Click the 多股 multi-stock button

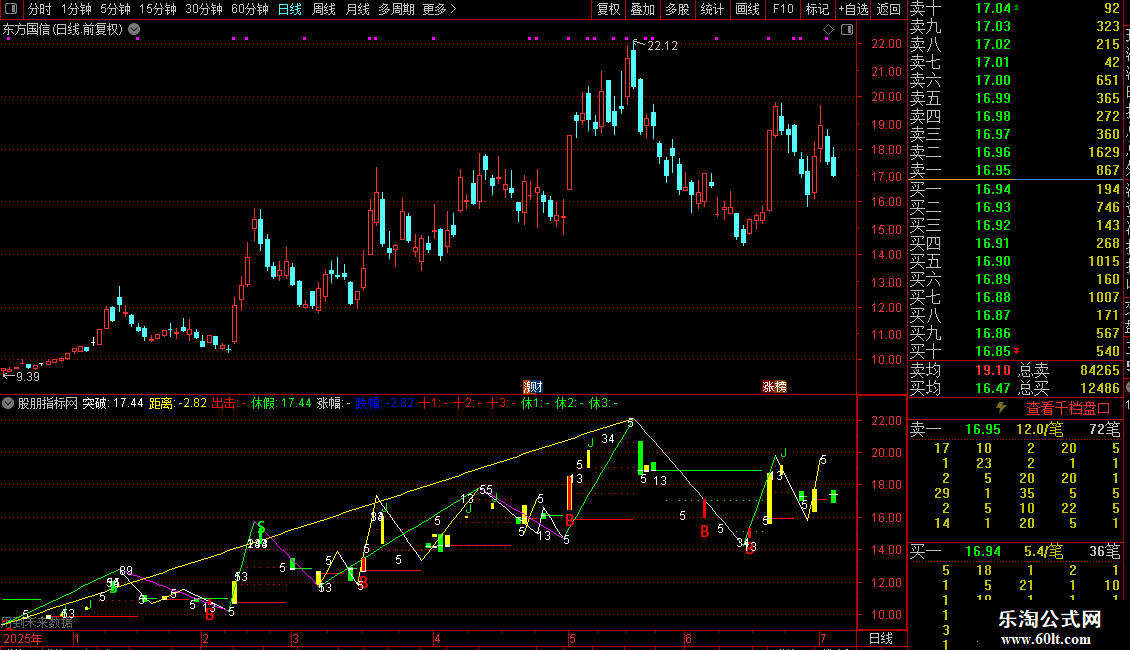[677, 9]
